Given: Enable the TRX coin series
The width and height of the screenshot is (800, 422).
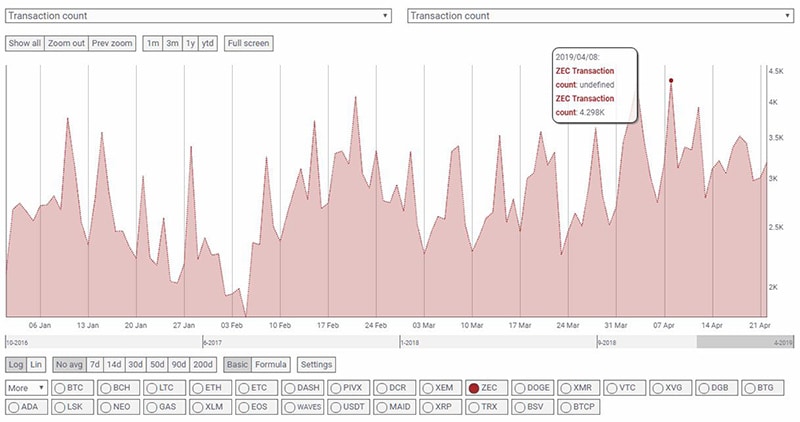Looking at the screenshot, I should [486, 407].
